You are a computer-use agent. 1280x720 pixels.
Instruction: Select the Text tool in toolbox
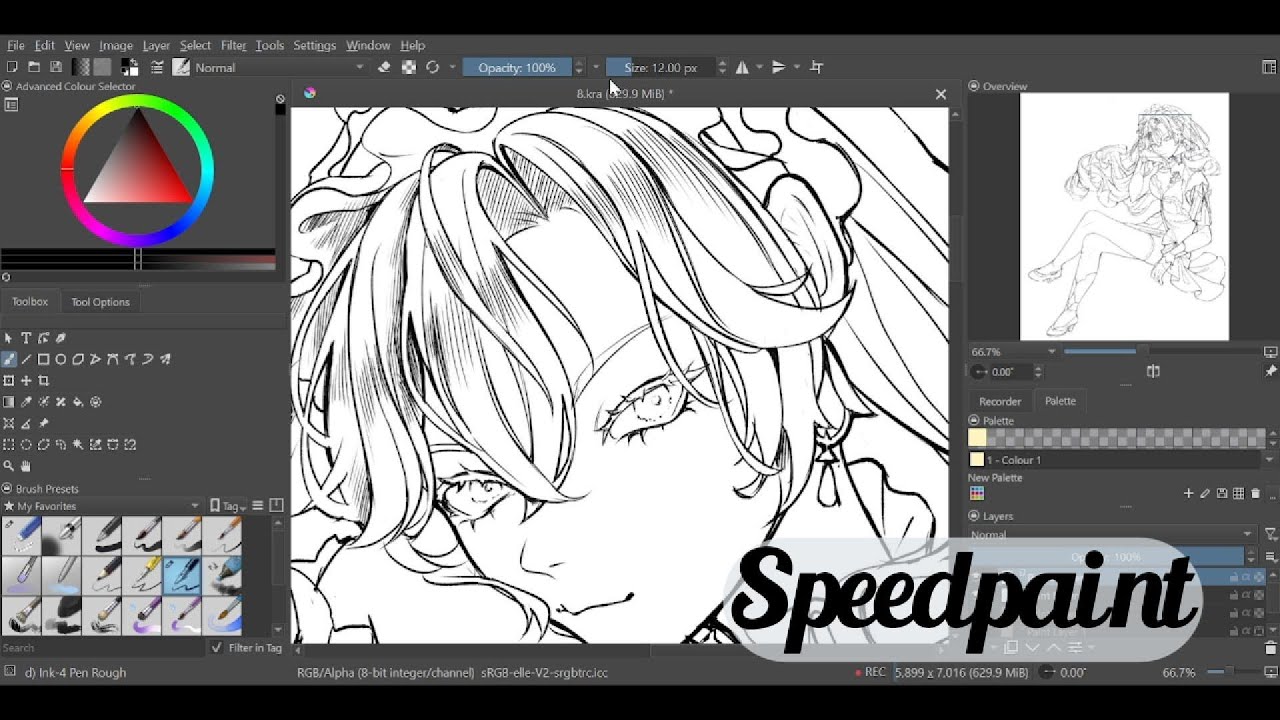pos(26,339)
